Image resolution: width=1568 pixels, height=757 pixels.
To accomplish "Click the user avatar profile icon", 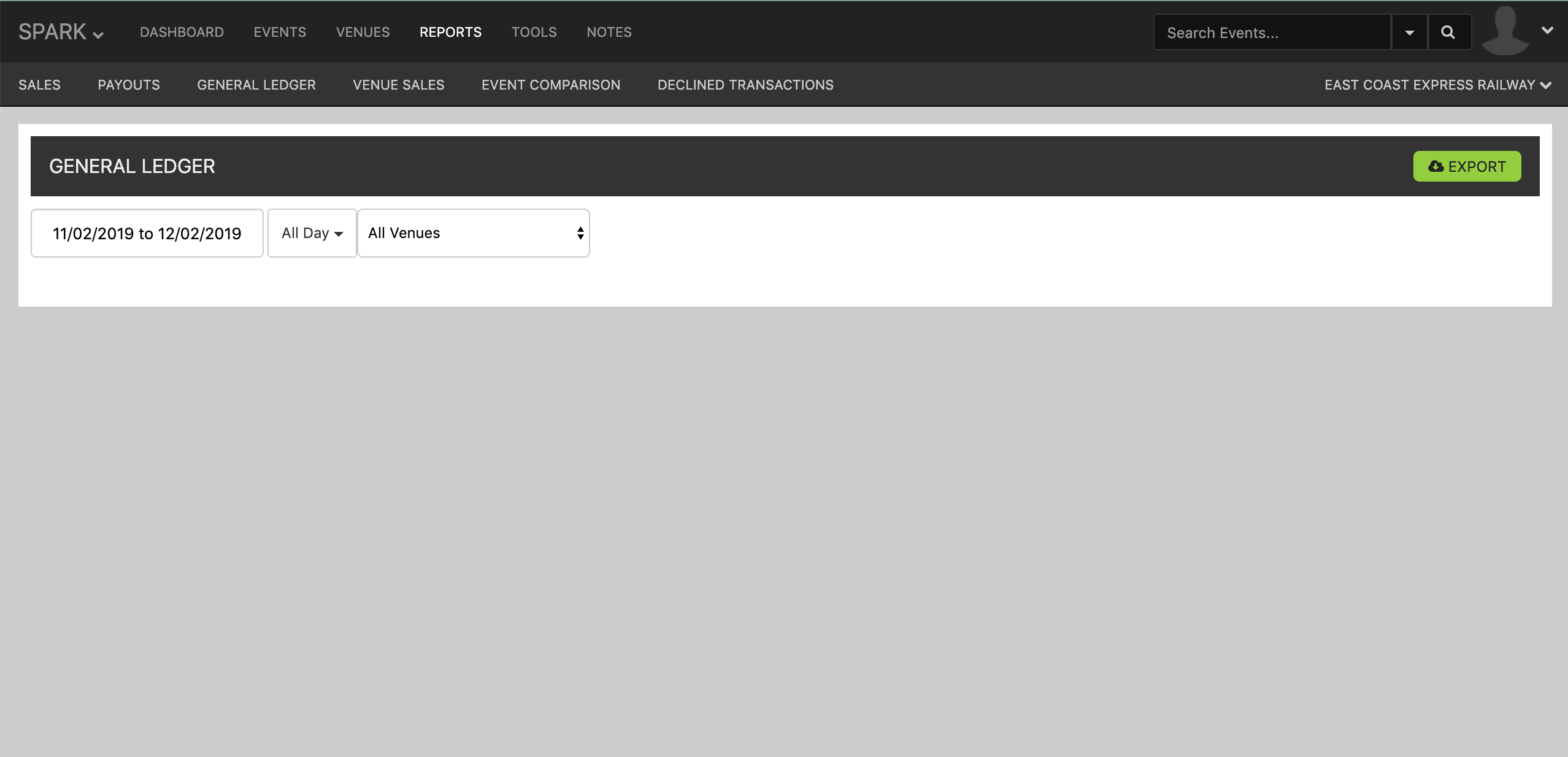I will [x=1505, y=31].
